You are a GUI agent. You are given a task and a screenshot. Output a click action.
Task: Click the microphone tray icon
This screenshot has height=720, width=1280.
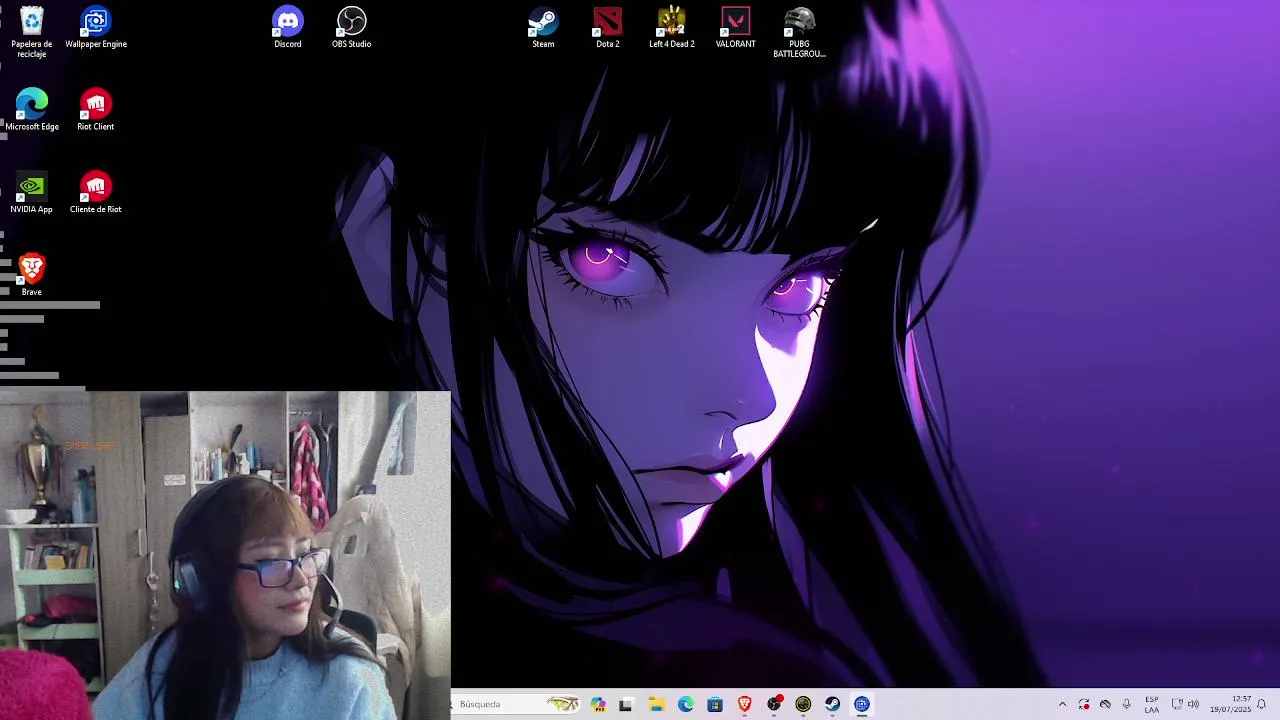(x=1126, y=704)
